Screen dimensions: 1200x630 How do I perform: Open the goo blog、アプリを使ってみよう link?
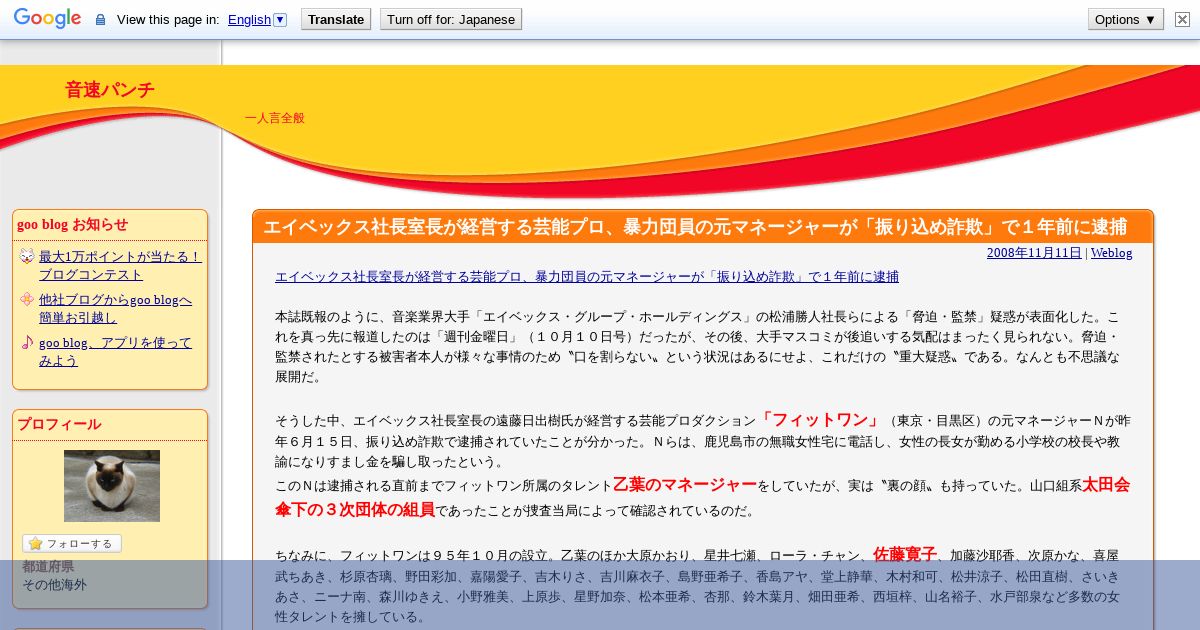pyautogui.click(x=115, y=352)
